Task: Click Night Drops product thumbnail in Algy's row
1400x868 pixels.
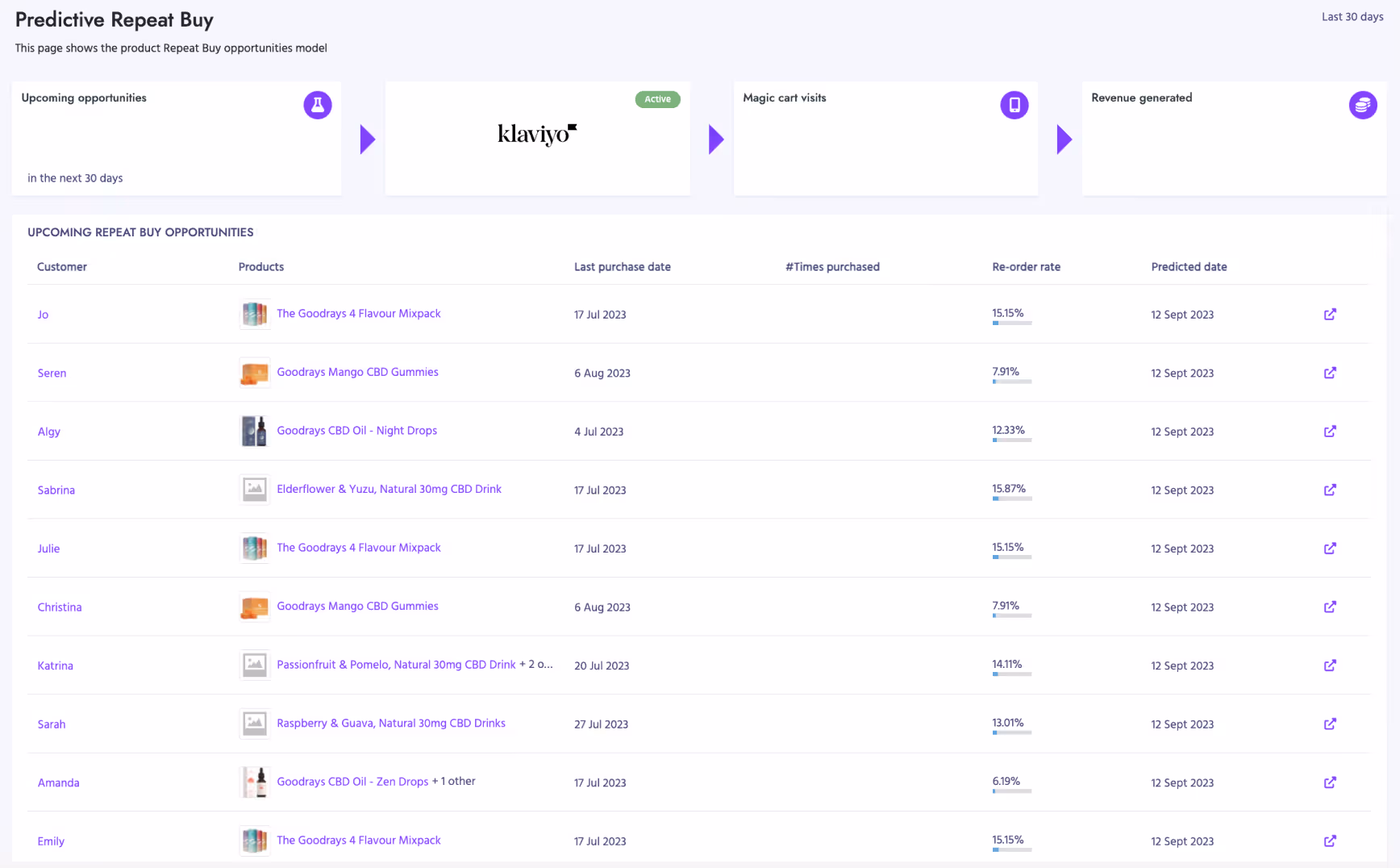Action: click(255, 431)
